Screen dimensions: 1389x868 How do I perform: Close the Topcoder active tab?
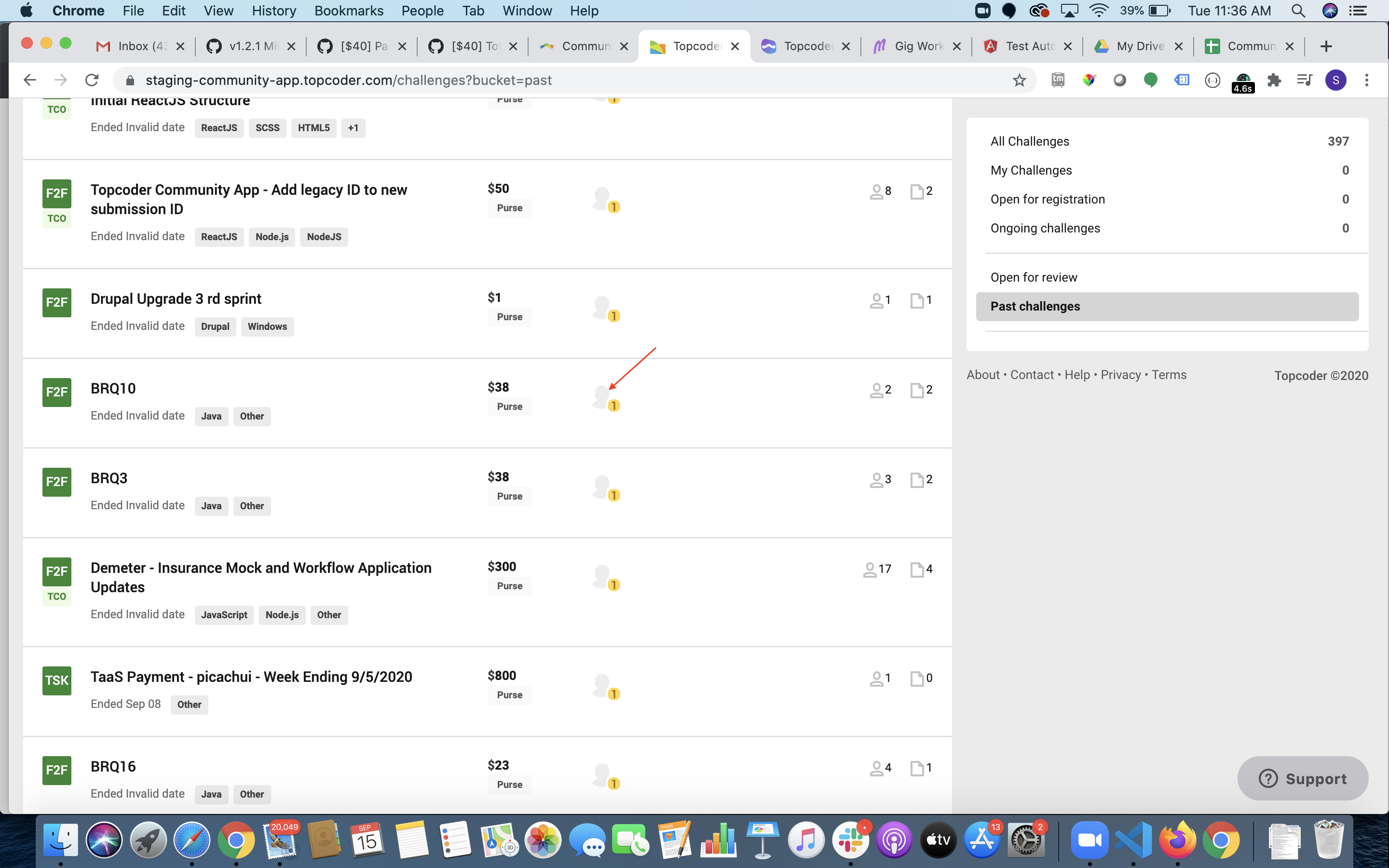735,46
